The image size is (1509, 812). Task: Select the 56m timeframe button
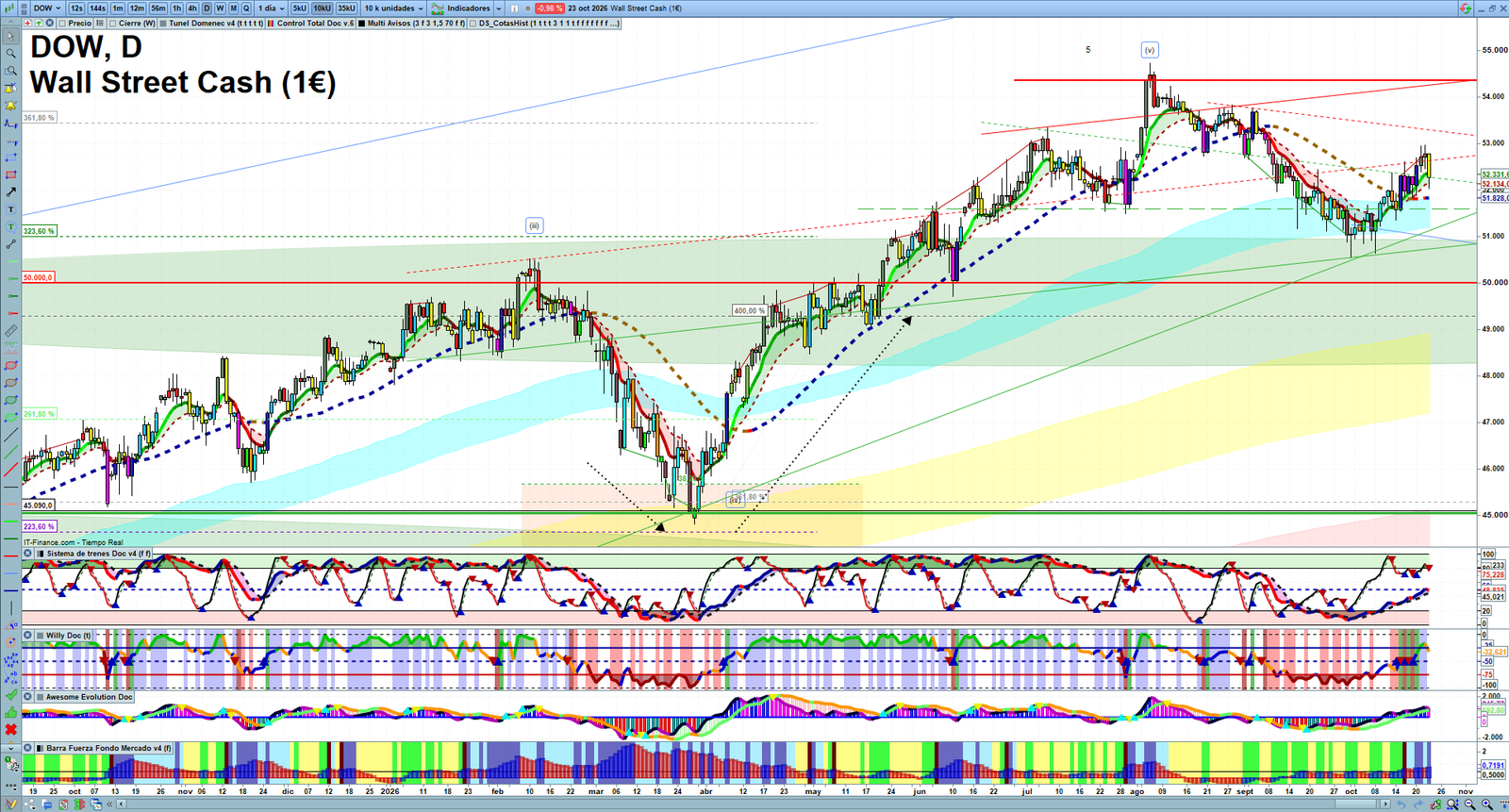pyautogui.click(x=158, y=8)
